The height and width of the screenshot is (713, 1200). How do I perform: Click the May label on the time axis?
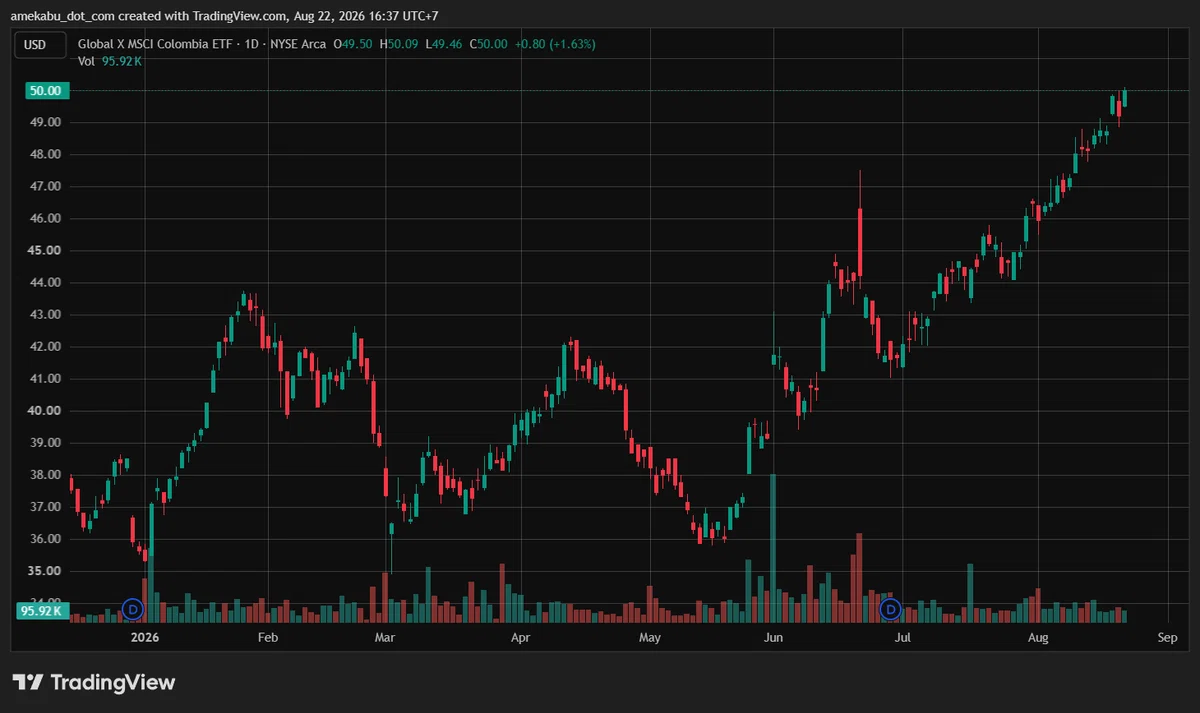coord(650,637)
